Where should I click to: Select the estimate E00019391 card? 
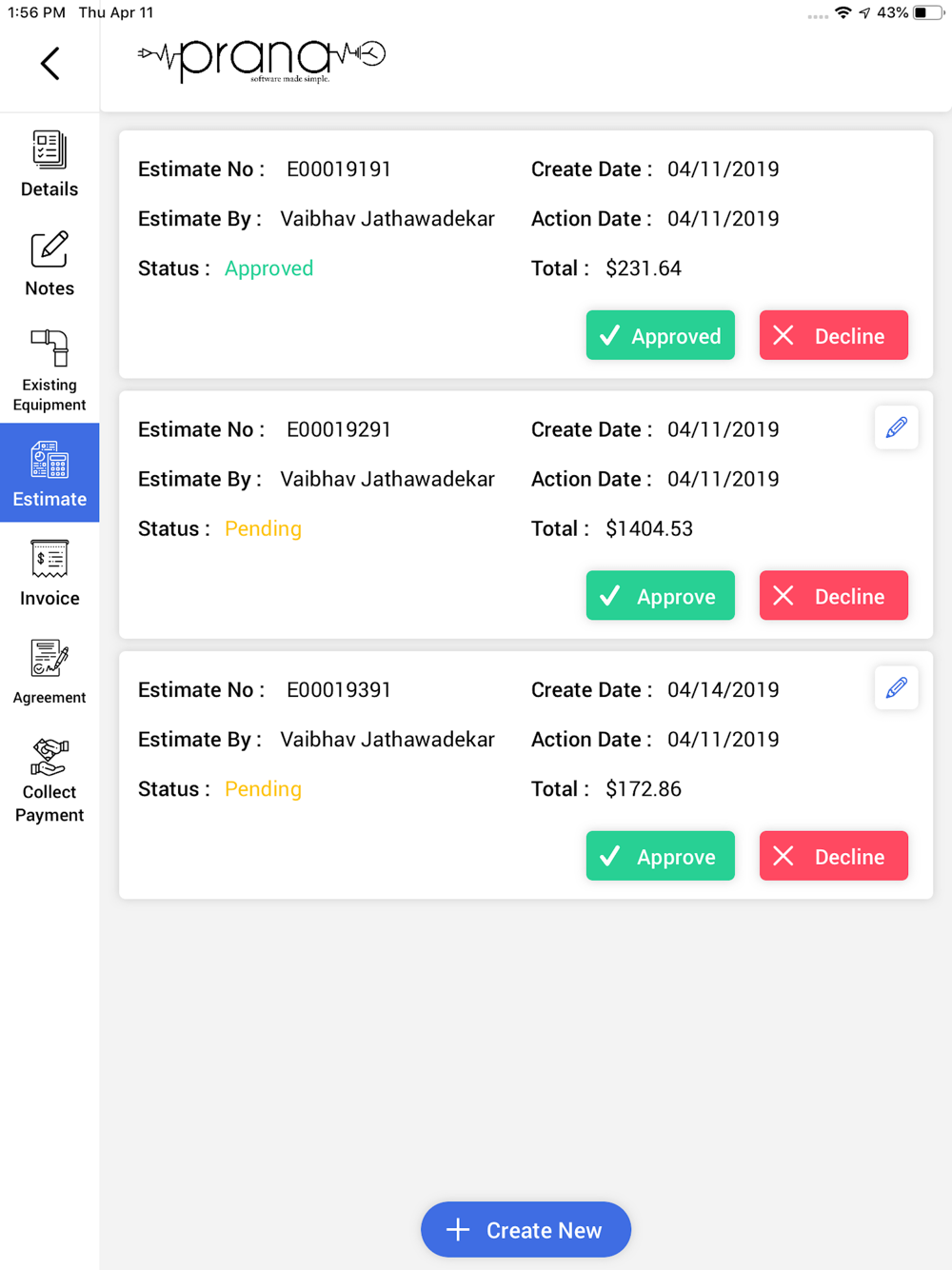pyautogui.click(x=526, y=775)
